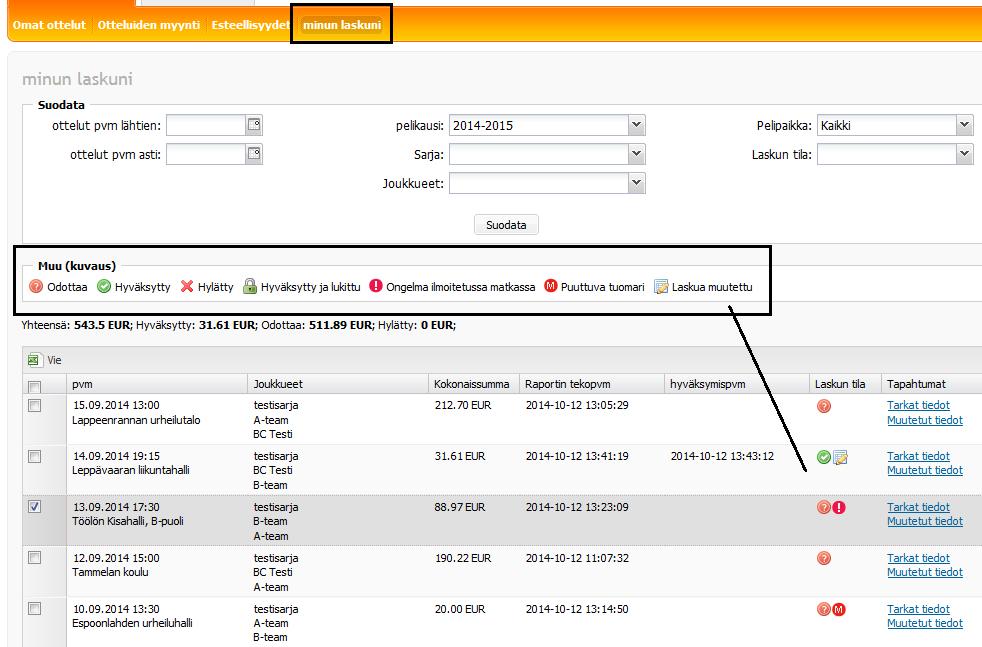
Task: Check the 15.09.2014 Lappeenrannan urheilutalo row
Action: tap(35, 405)
